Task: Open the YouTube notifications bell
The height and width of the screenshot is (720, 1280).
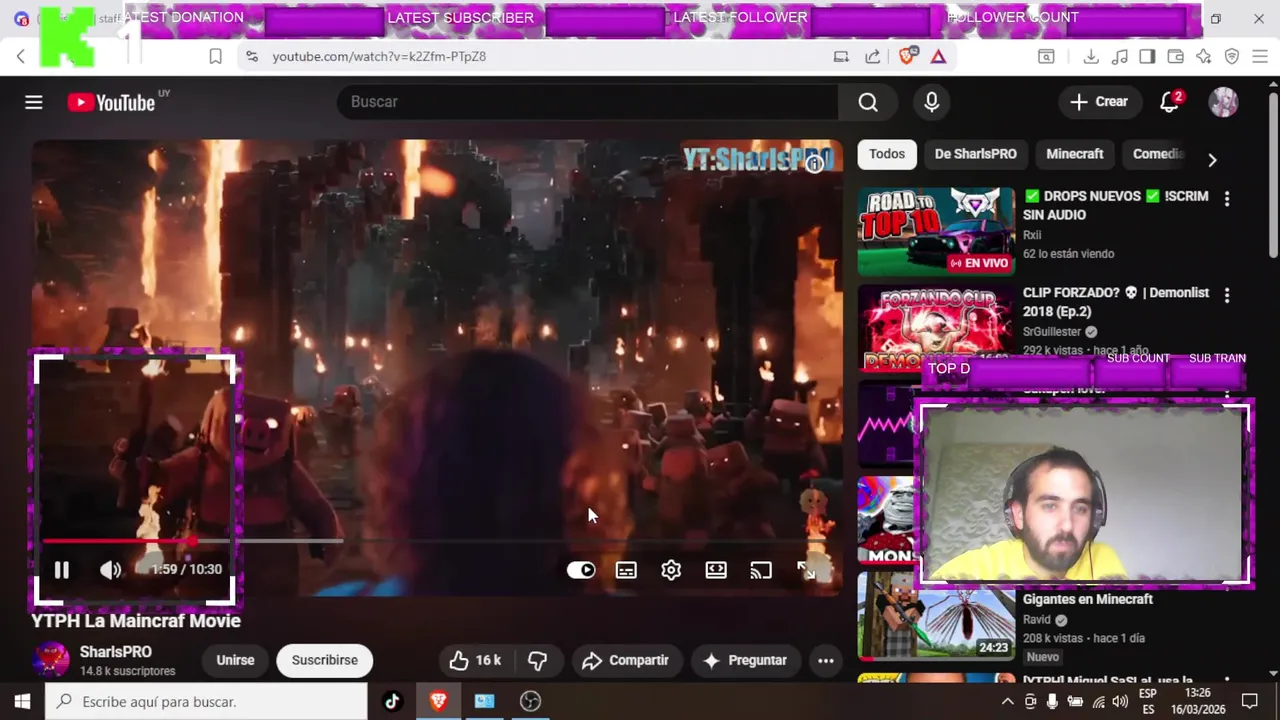Action: pos(1169,102)
